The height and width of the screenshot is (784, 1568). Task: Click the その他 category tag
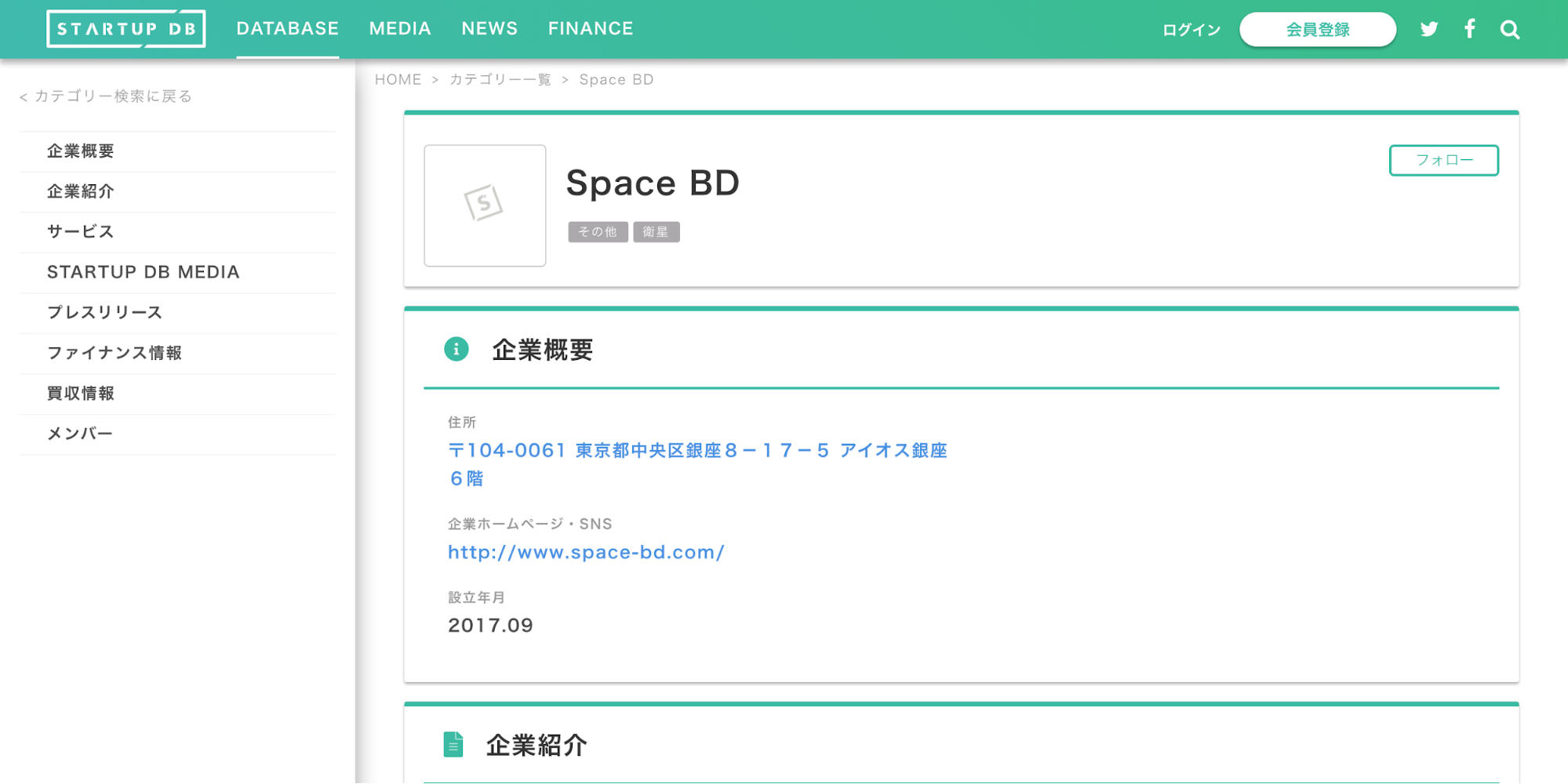[598, 232]
